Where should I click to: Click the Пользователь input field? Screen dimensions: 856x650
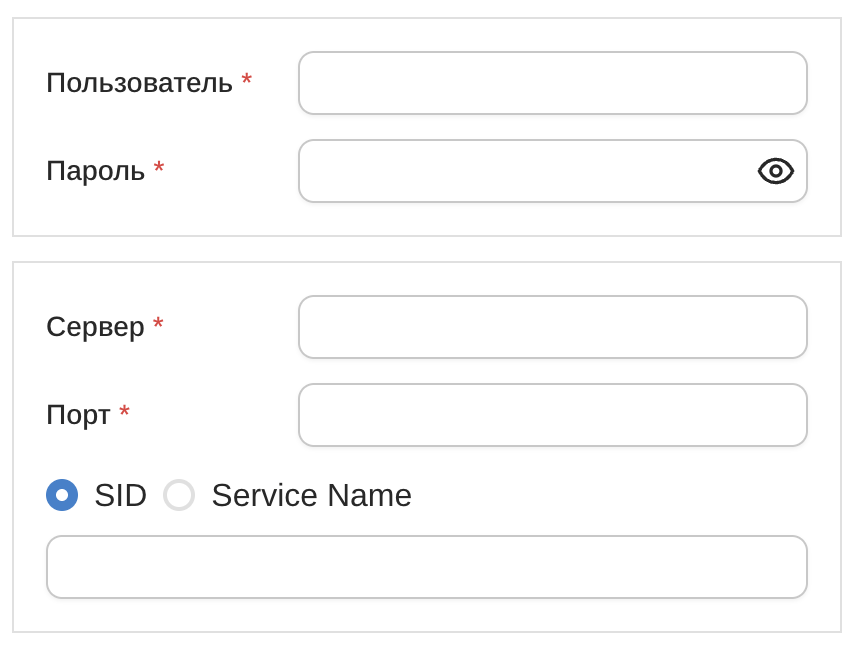pos(552,83)
